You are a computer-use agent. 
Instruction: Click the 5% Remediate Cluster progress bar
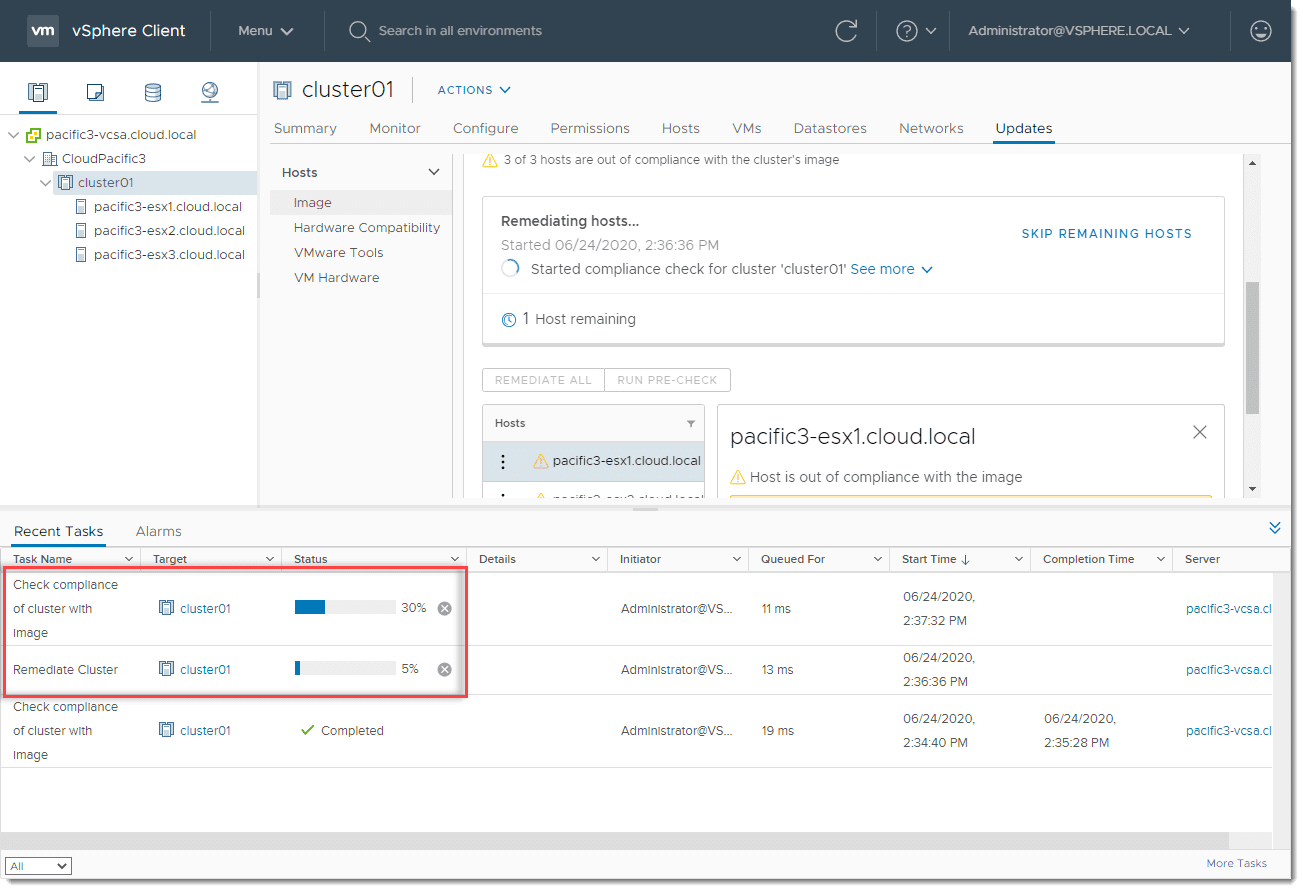point(345,669)
